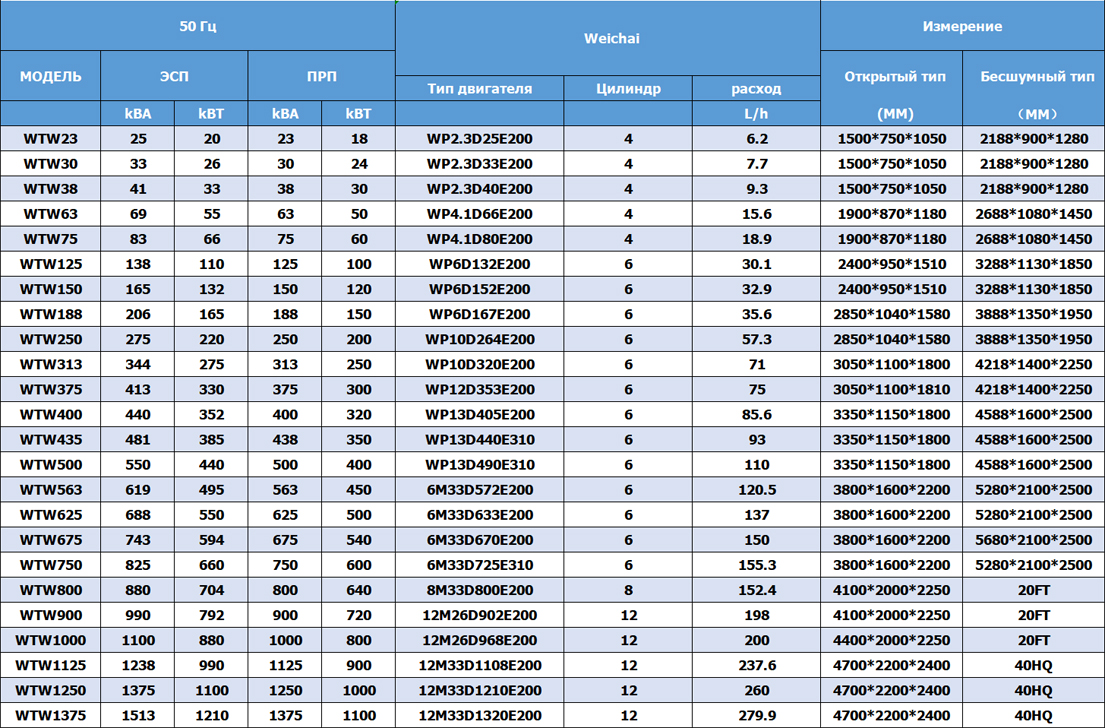Select fuel consumption value "57.3"
Viewport: 1105px width, 728px height.
756,340
